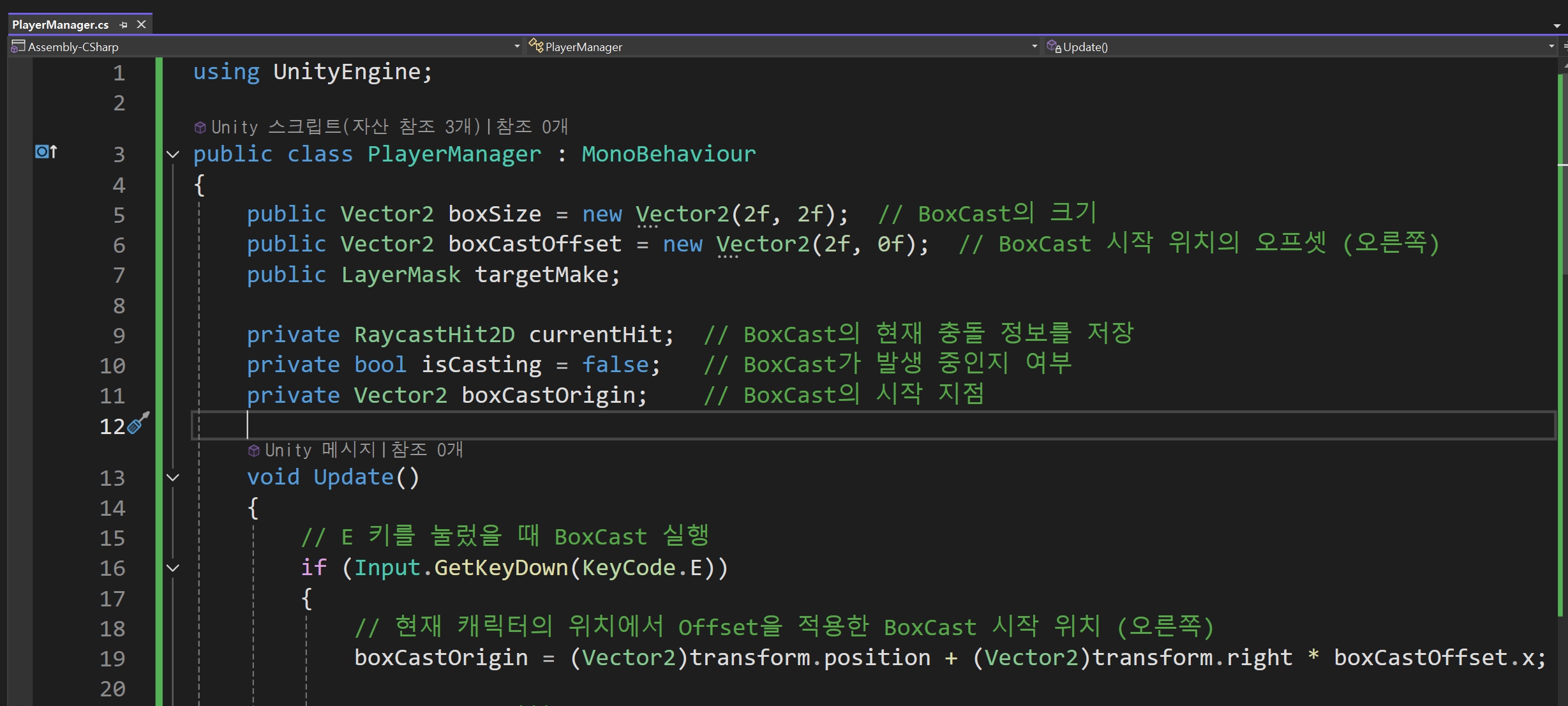Open the active documents list arrow at top right

1557,26
